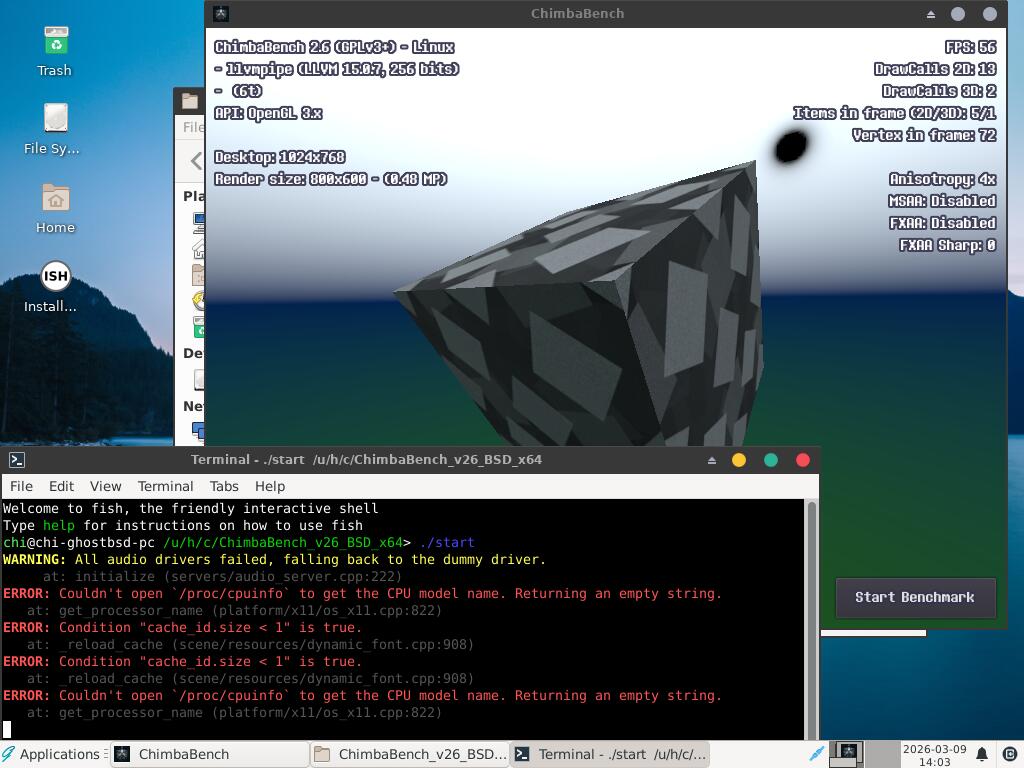Viewport: 1024px width, 768px height.
Task: Switch to the Terminal taskbar button
Action: coord(610,754)
